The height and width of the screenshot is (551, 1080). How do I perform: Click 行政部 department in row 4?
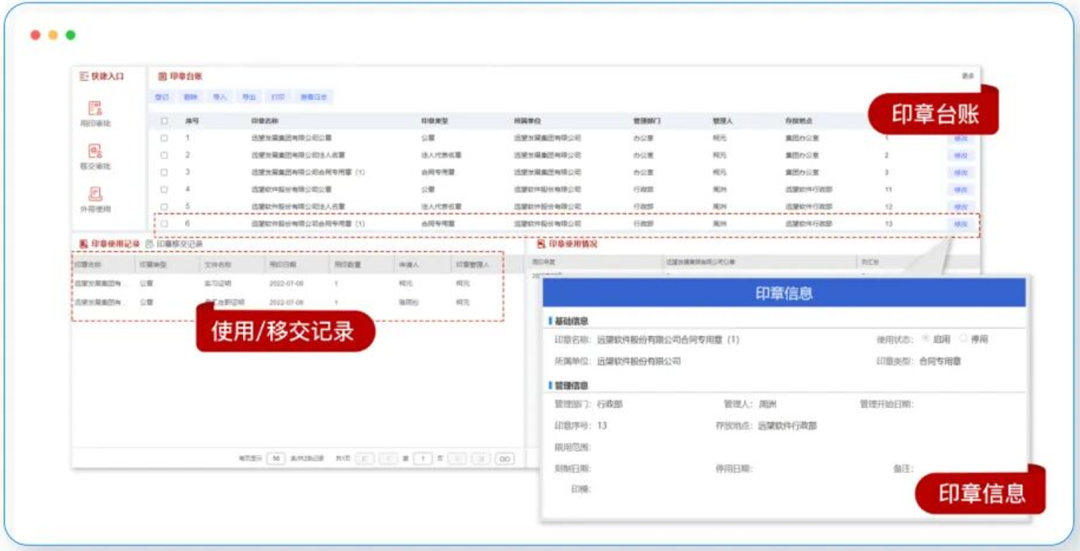pyautogui.click(x=643, y=189)
